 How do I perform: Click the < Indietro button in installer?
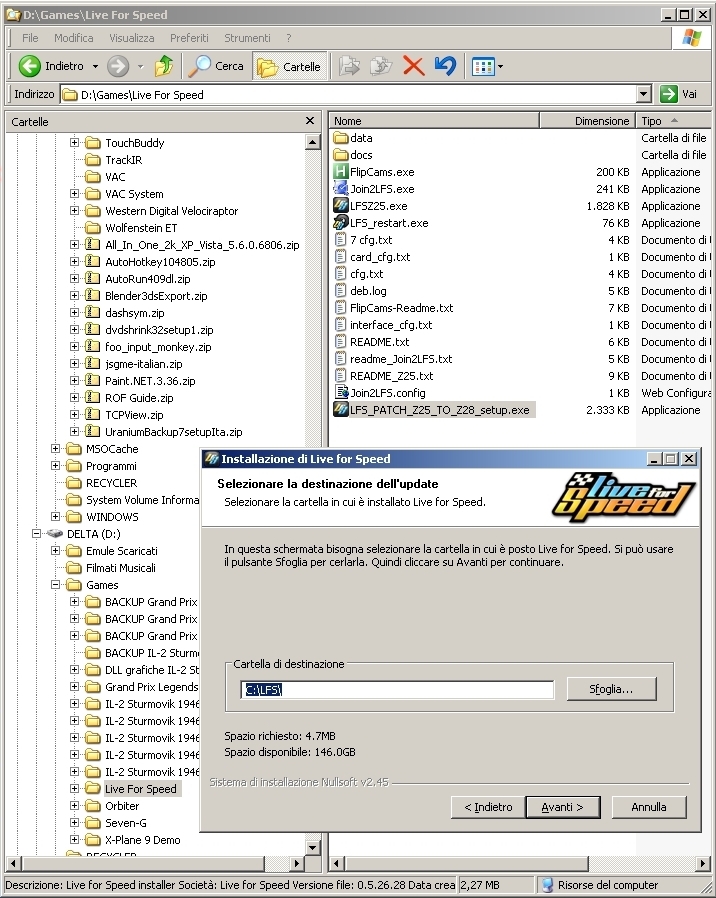[488, 807]
